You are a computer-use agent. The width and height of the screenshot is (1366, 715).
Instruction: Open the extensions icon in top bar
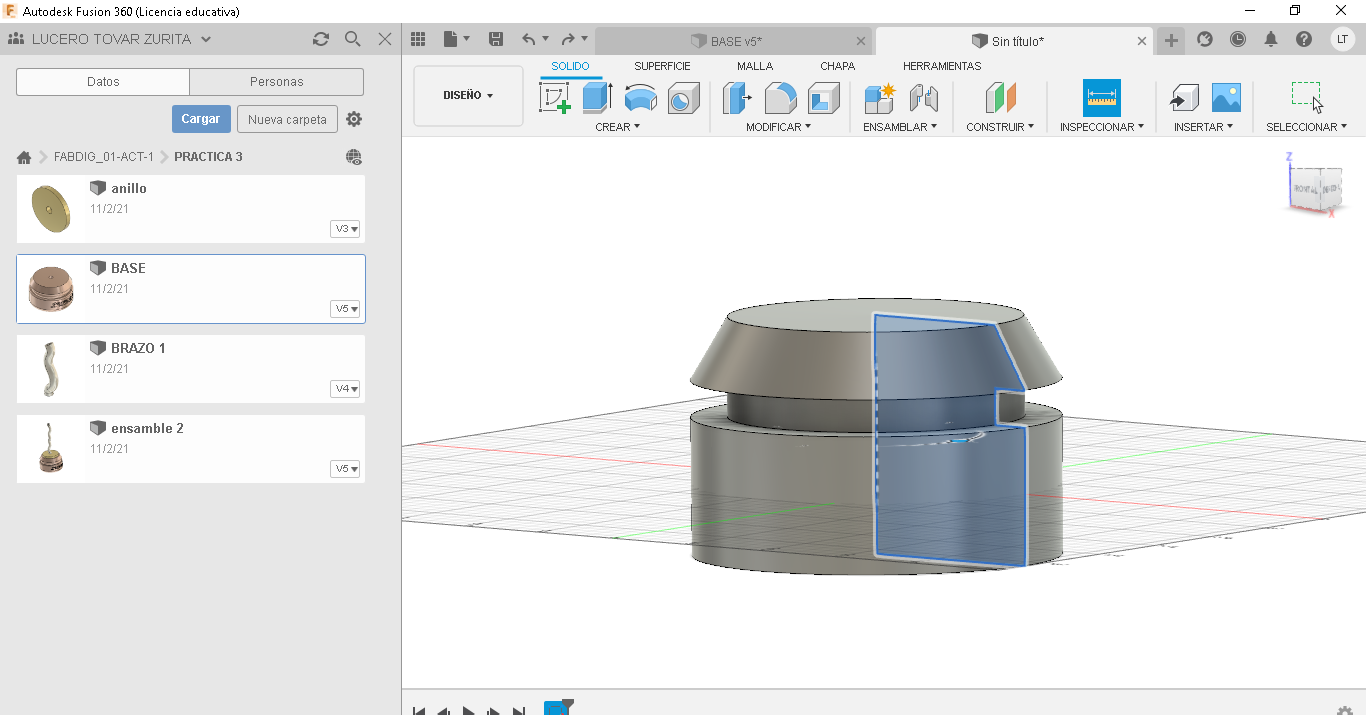[x=1205, y=39]
